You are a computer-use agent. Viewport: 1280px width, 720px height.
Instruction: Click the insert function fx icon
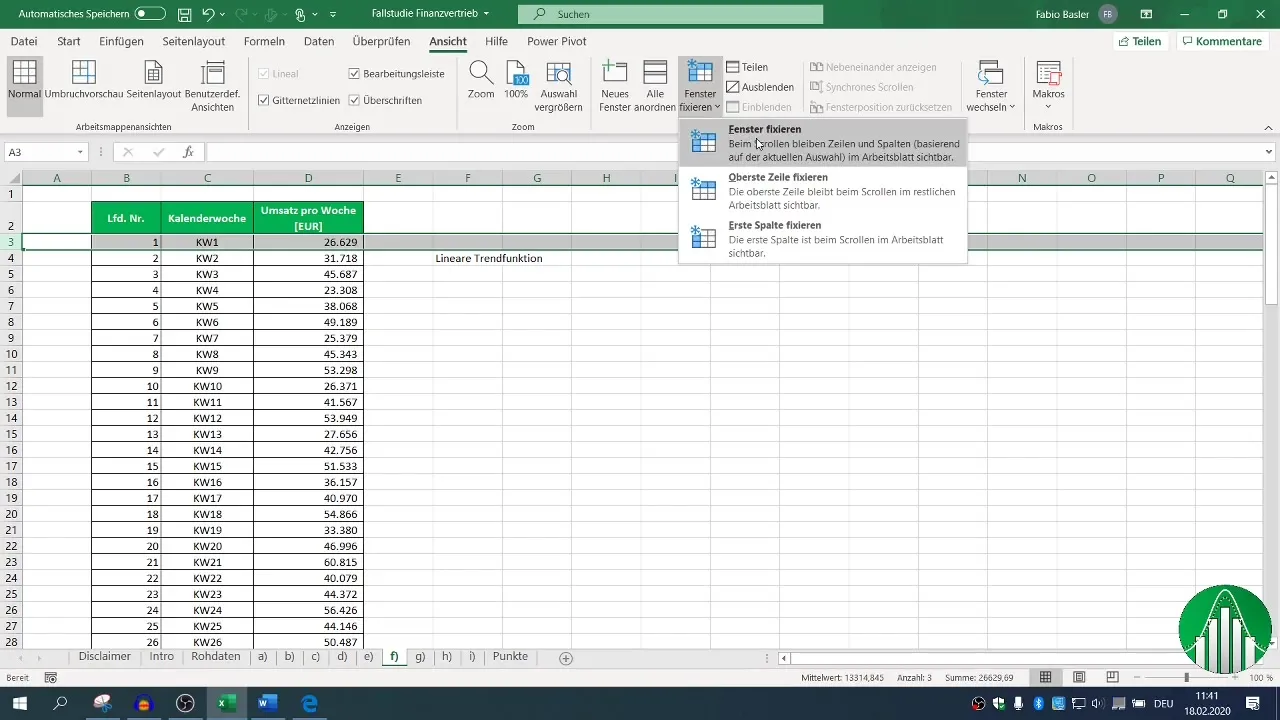pos(188,152)
